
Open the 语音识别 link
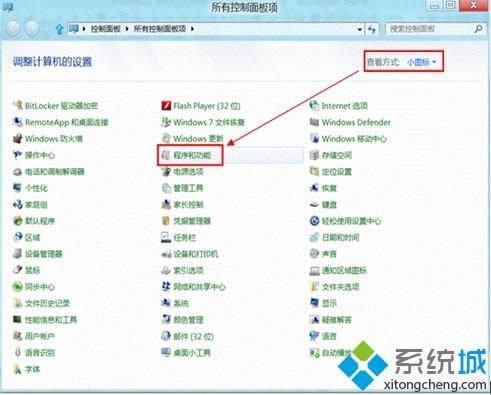(x=40, y=353)
